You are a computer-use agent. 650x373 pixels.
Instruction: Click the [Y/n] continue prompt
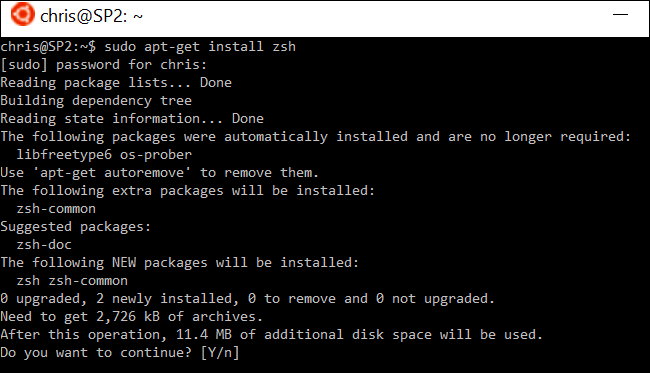(220, 353)
